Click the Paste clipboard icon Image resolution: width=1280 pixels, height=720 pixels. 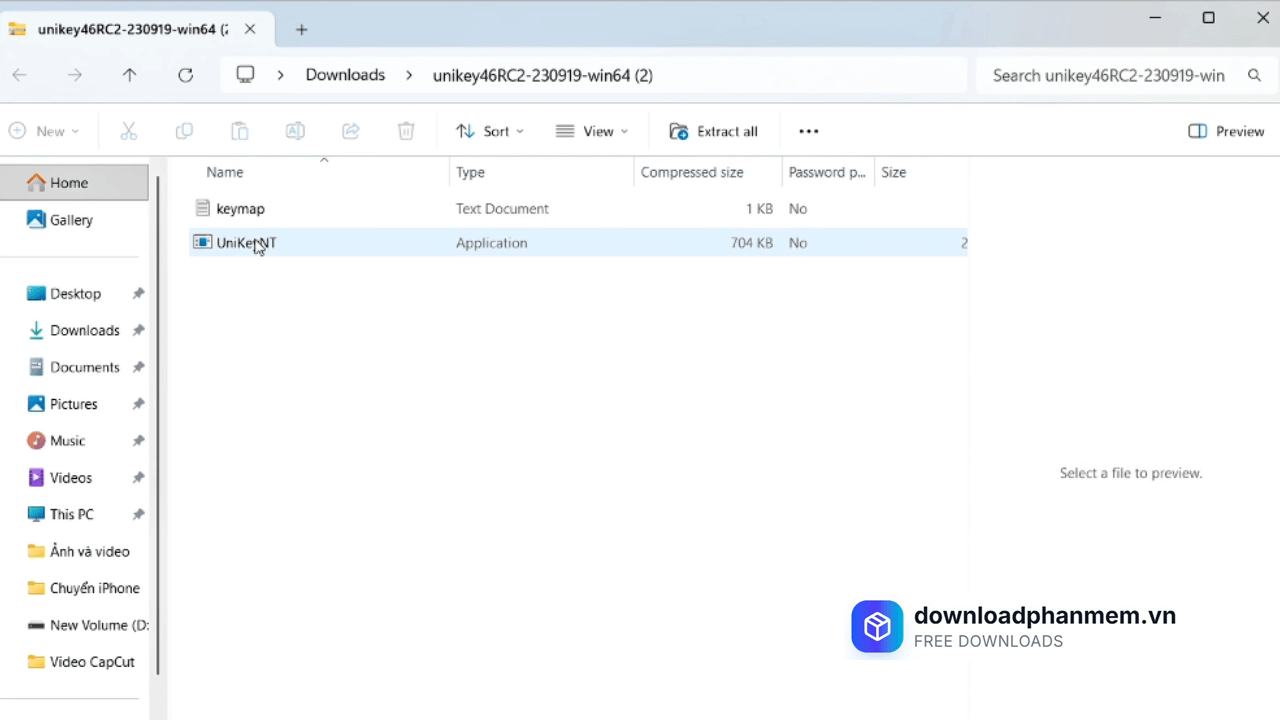coord(239,131)
